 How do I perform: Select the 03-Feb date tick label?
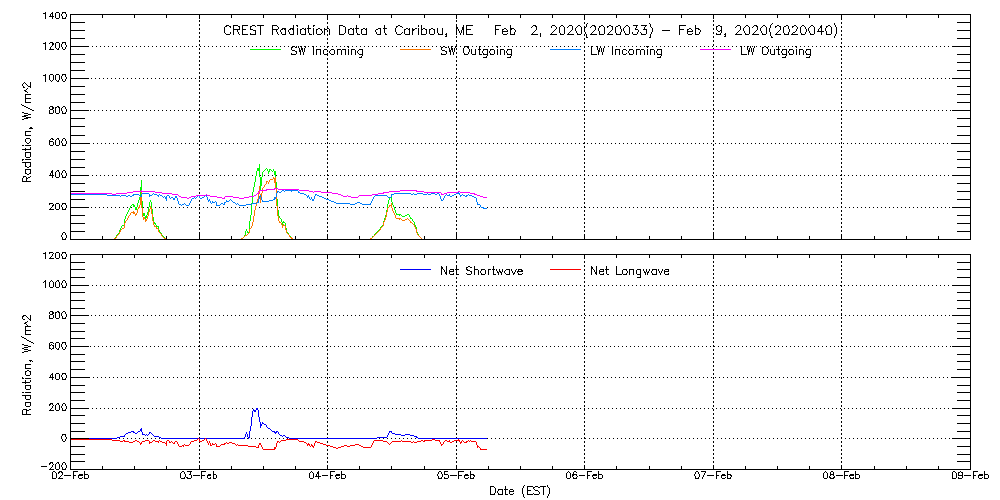tap(200, 476)
